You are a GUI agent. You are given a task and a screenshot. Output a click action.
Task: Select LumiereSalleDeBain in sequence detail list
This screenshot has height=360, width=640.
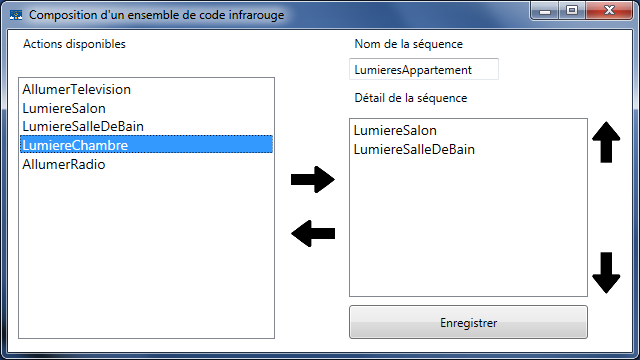pyautogui.click(x=468, y=149)
